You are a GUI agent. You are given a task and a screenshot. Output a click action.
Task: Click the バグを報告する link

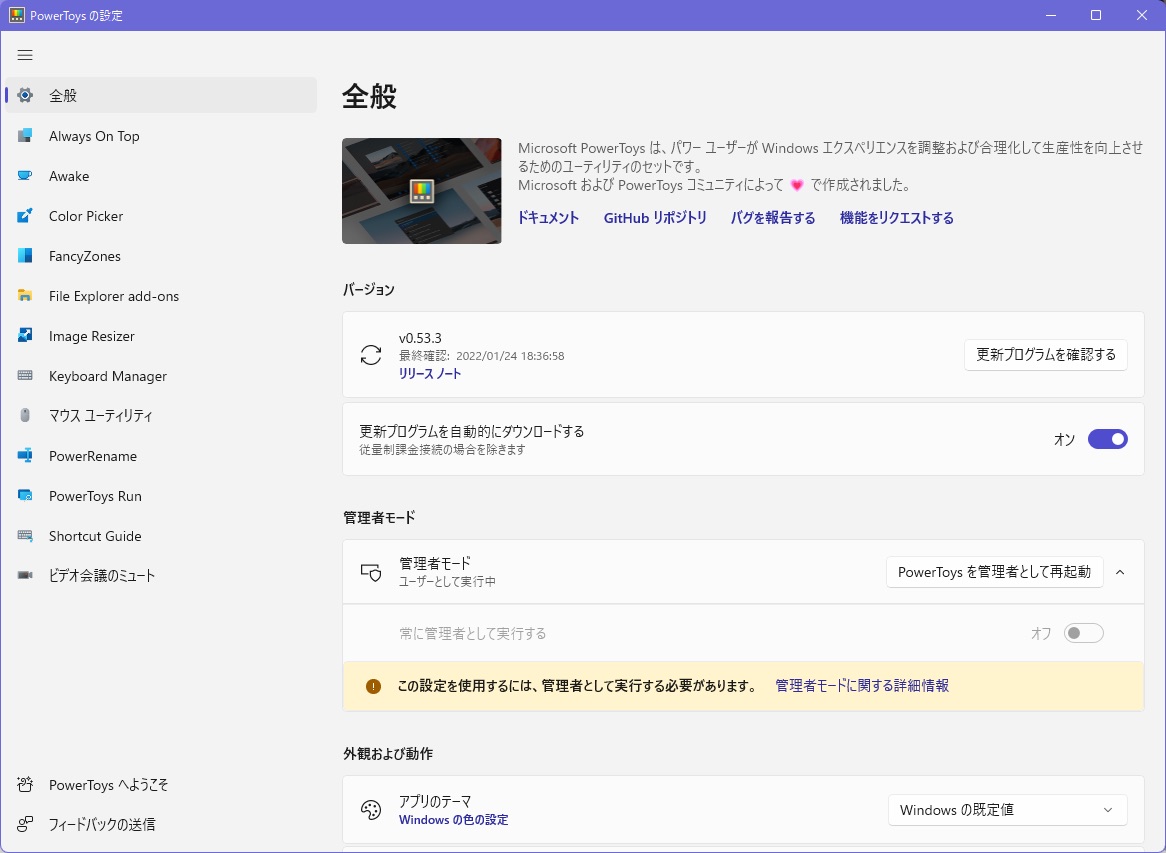[x=773, y=218]
